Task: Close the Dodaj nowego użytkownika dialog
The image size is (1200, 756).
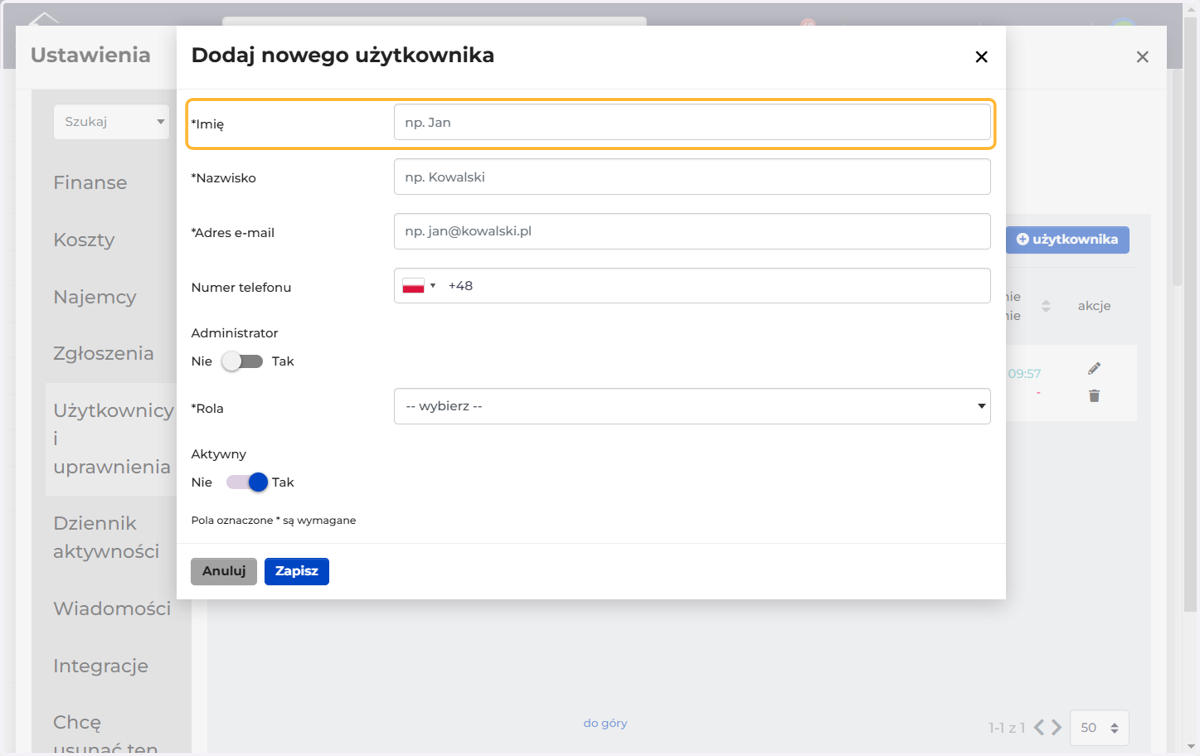Action: tap(981, 57)
